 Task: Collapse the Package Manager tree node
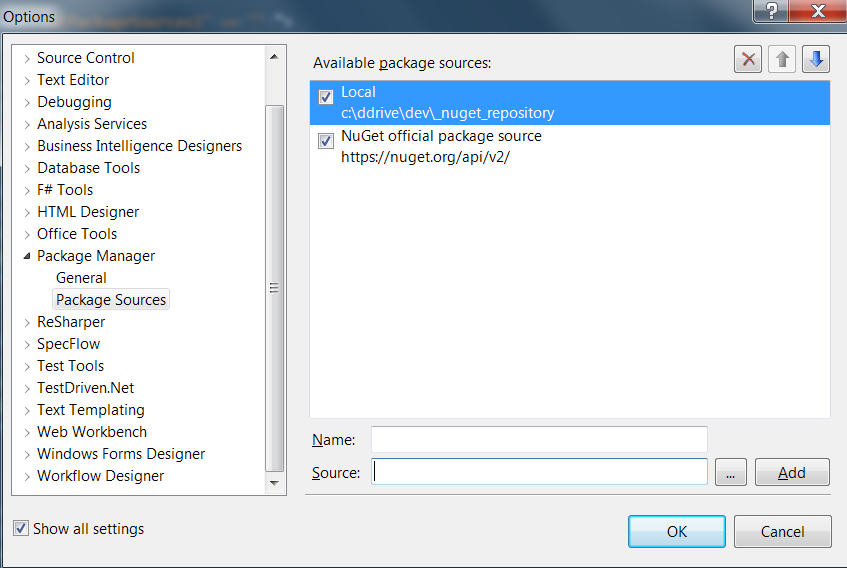coord(26,256)
